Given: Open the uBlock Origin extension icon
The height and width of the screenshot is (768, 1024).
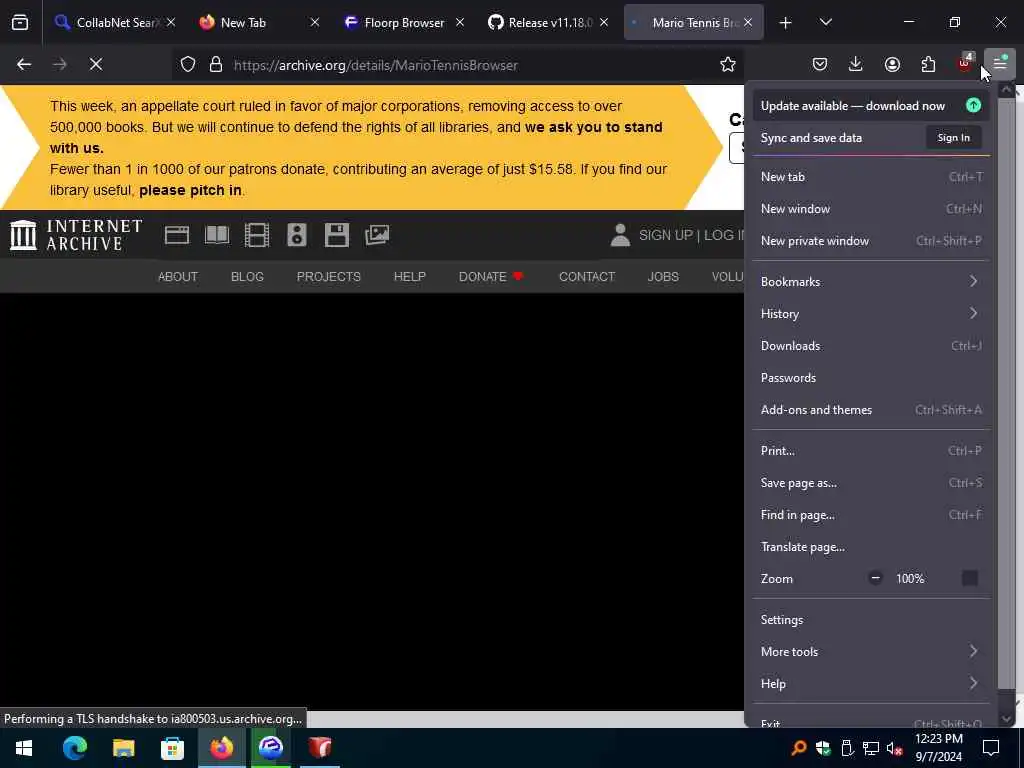Looking at the screenshot, I should point(965,63).
